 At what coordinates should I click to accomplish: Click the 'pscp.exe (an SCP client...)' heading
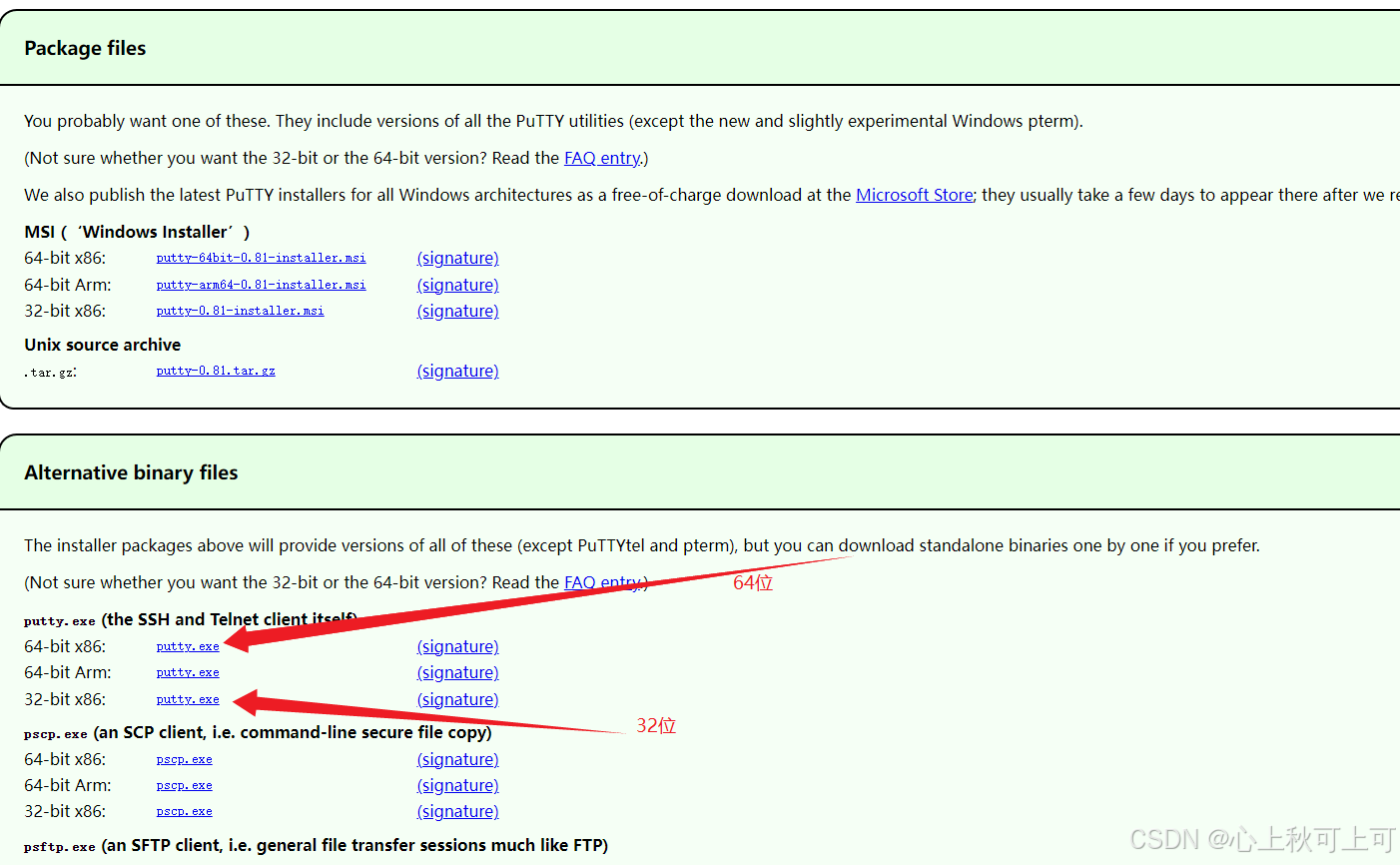click(258, 732)
